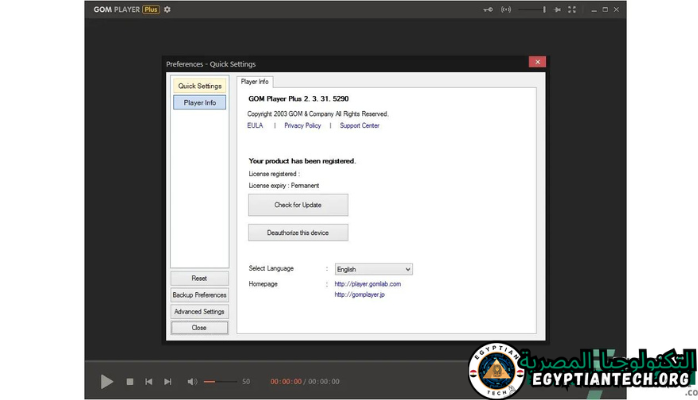Click the Advanced Settings button

(x=199, y=311)
